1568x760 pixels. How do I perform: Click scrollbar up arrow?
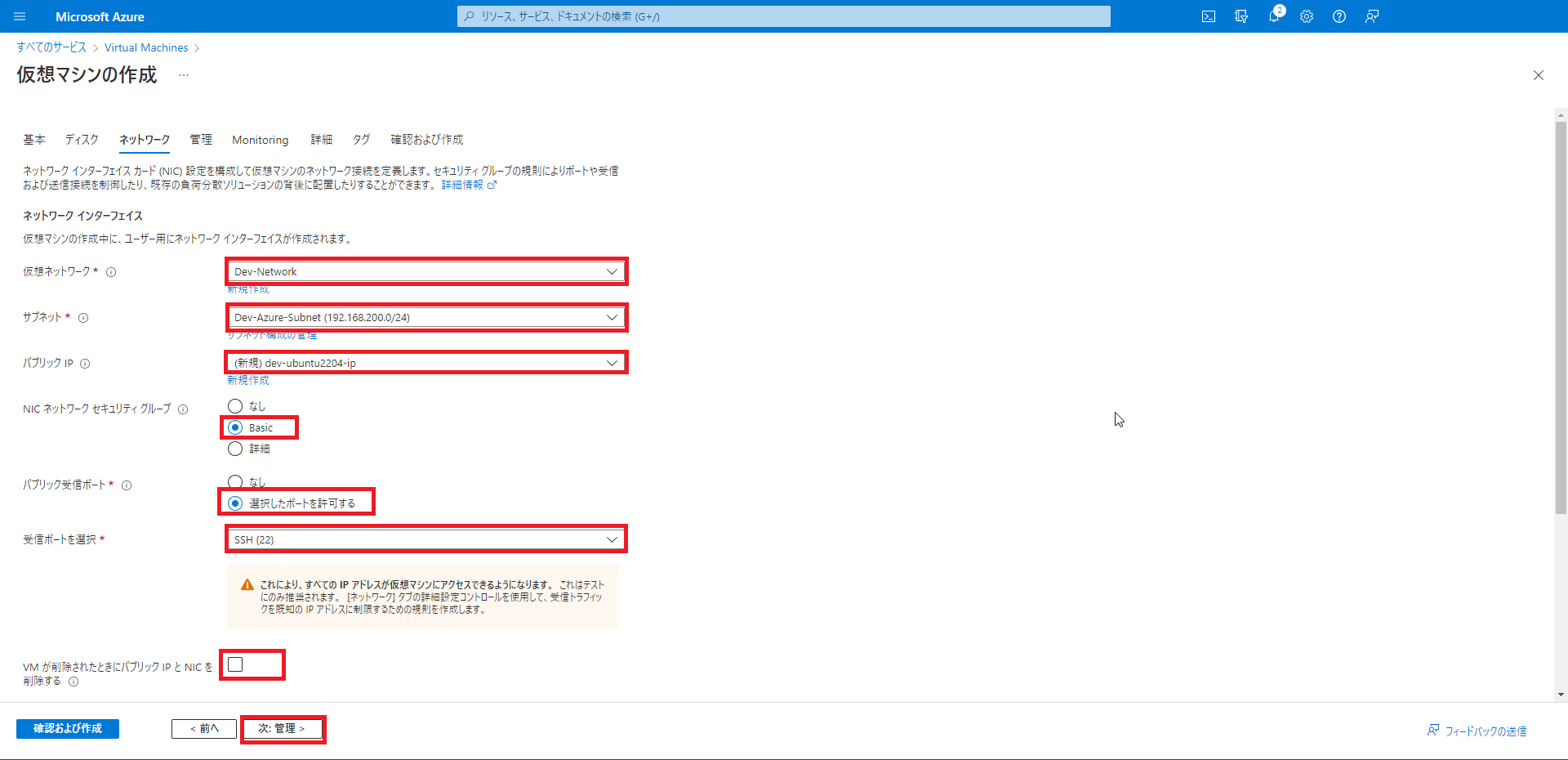[1561, 114]
